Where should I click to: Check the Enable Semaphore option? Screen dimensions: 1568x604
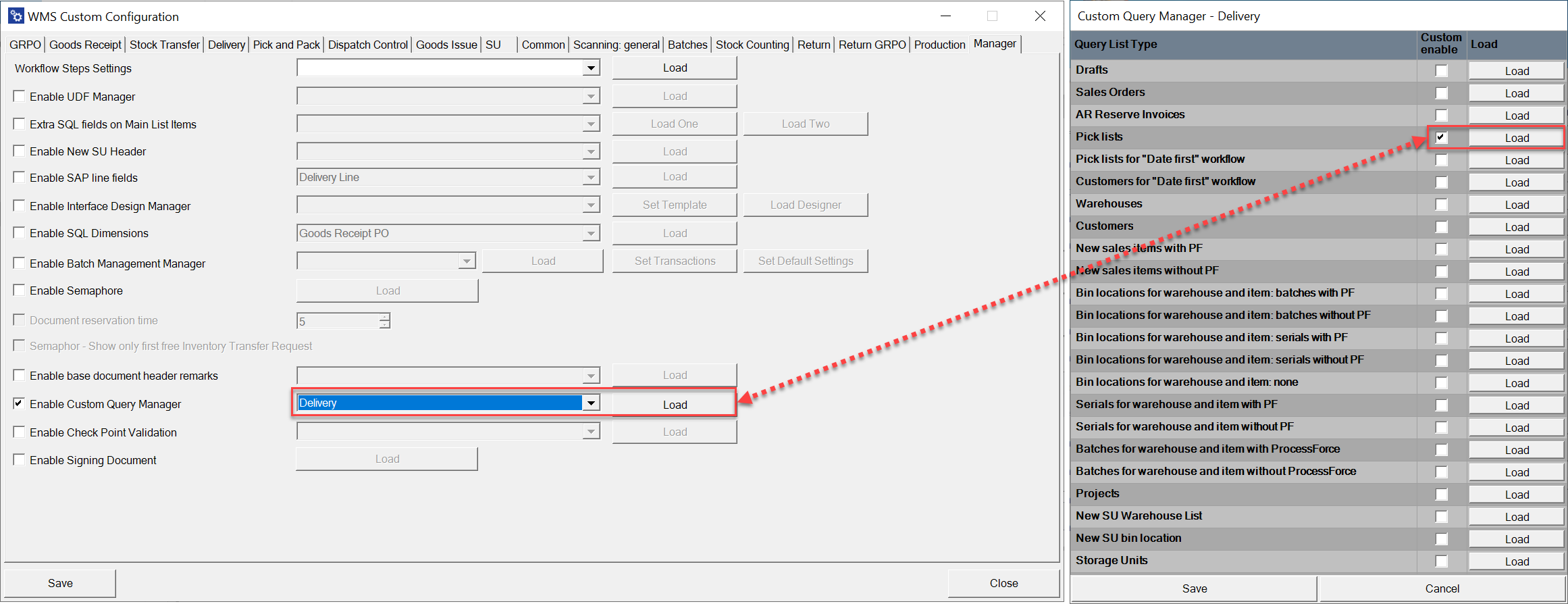tap(20, 291)
